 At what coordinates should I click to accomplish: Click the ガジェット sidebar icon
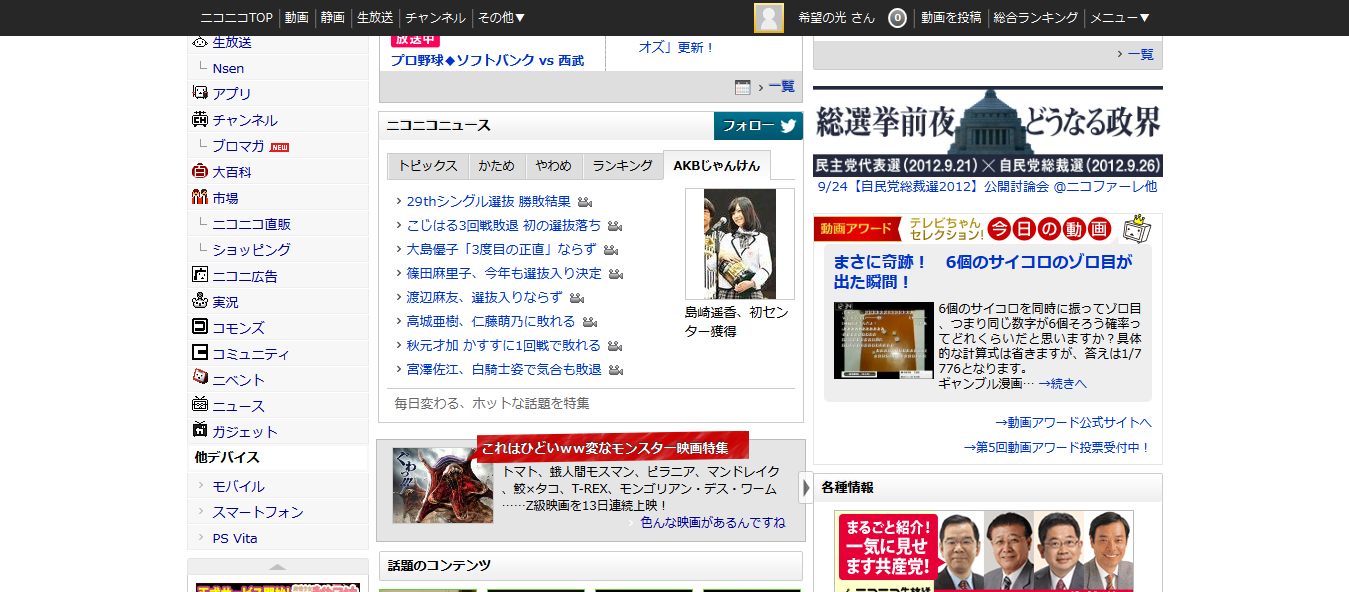tap(199, 431)
